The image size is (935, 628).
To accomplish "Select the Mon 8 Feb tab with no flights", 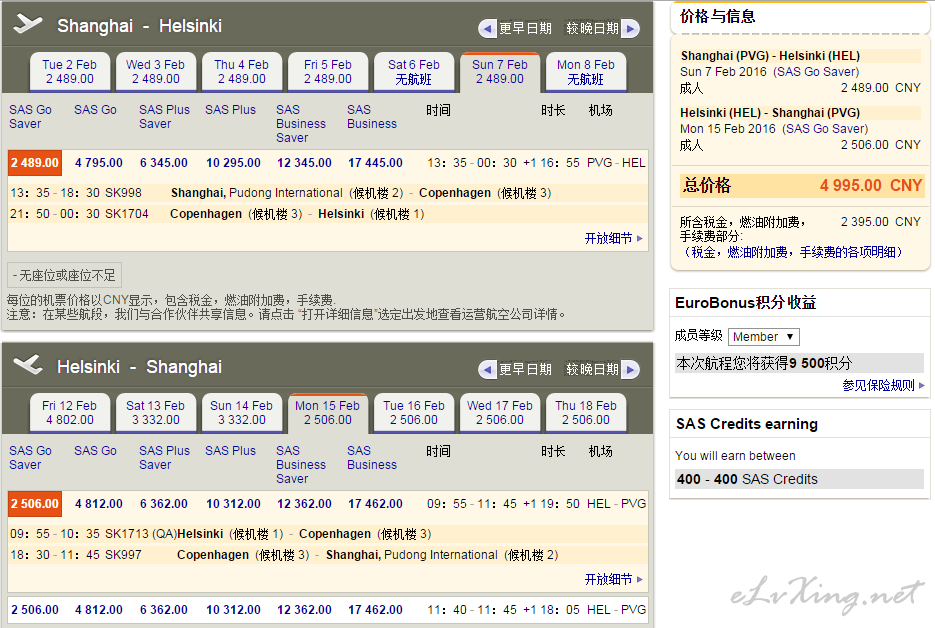I will pyautogui.click(x=586, y=72).
